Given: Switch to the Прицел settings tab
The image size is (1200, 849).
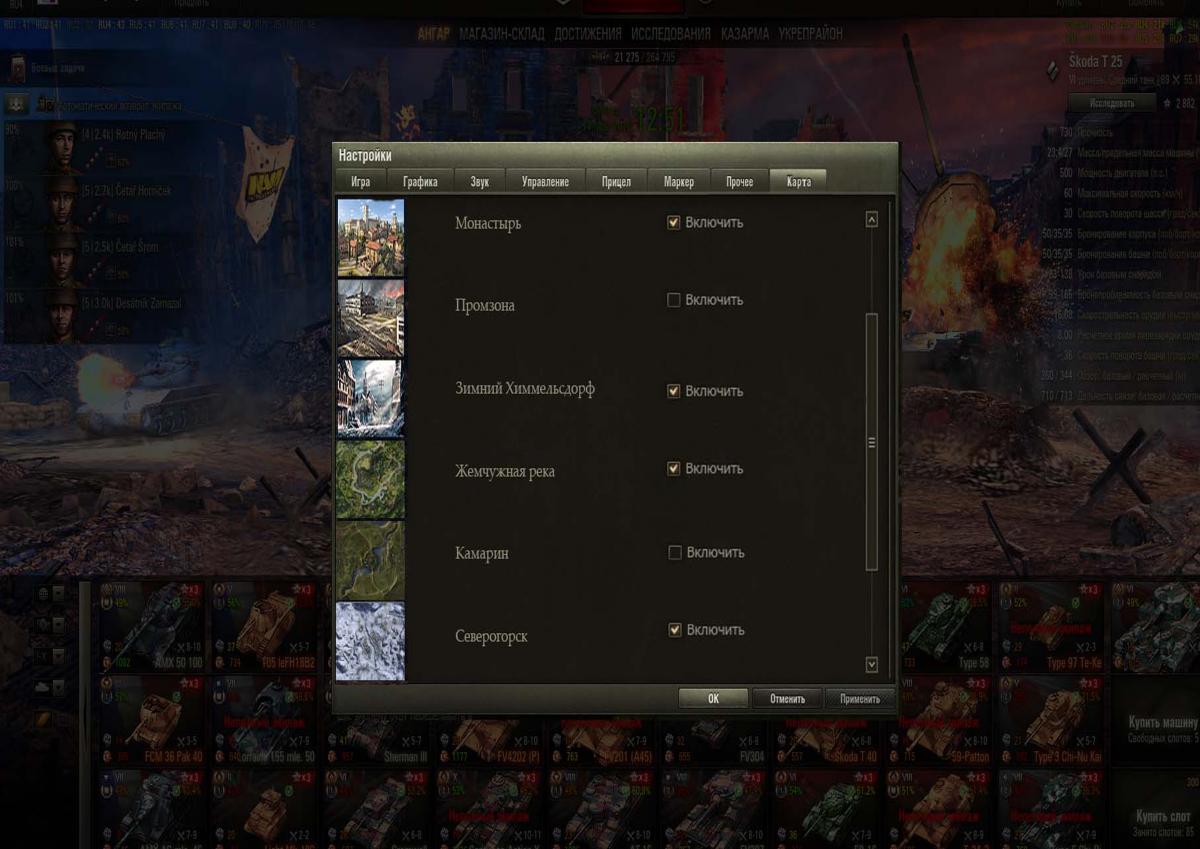Looking at the screenshot, I should coord(616,182).
